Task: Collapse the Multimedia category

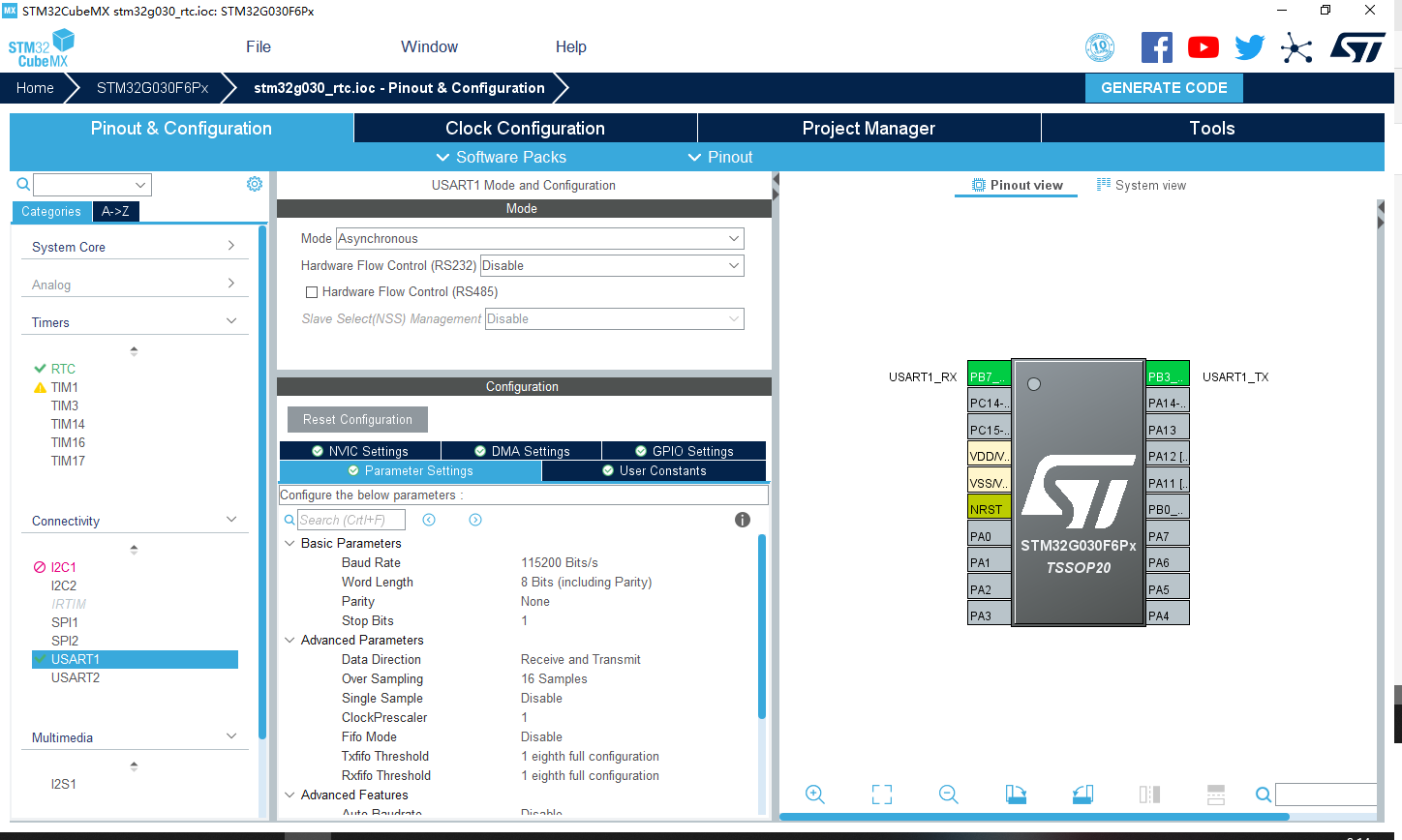Action: (x=134, y=737)
